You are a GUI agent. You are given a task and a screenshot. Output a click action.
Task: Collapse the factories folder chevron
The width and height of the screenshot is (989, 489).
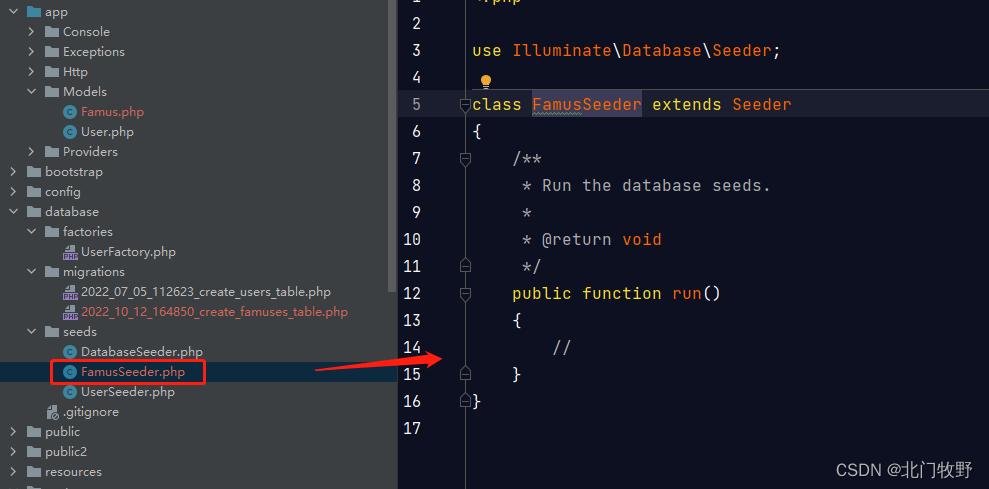click(32, 232)
